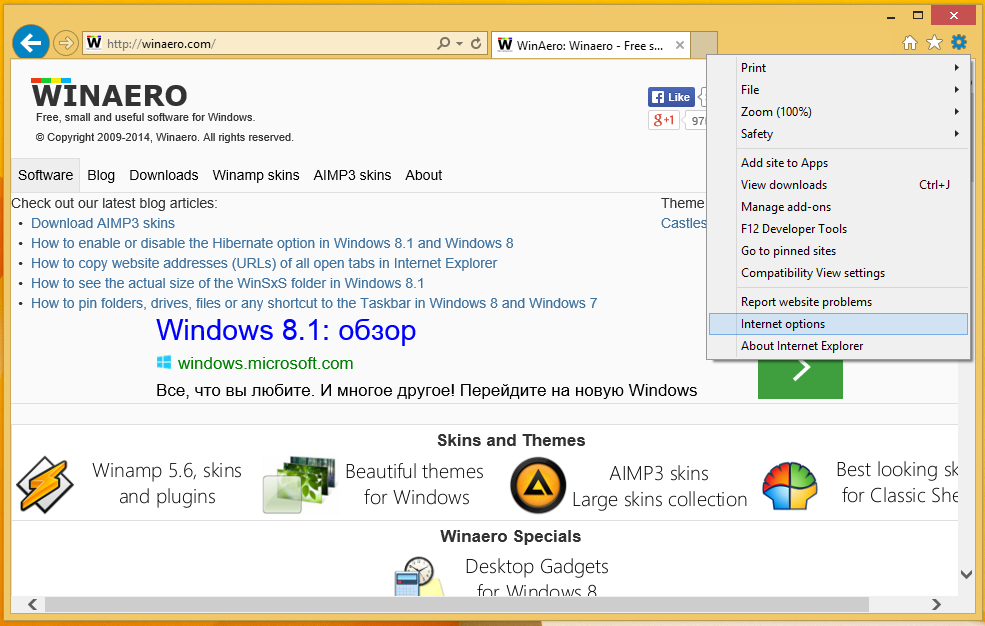985x626 pixels.
Task: Expand the Print submenu
Action: click(839, 67)
